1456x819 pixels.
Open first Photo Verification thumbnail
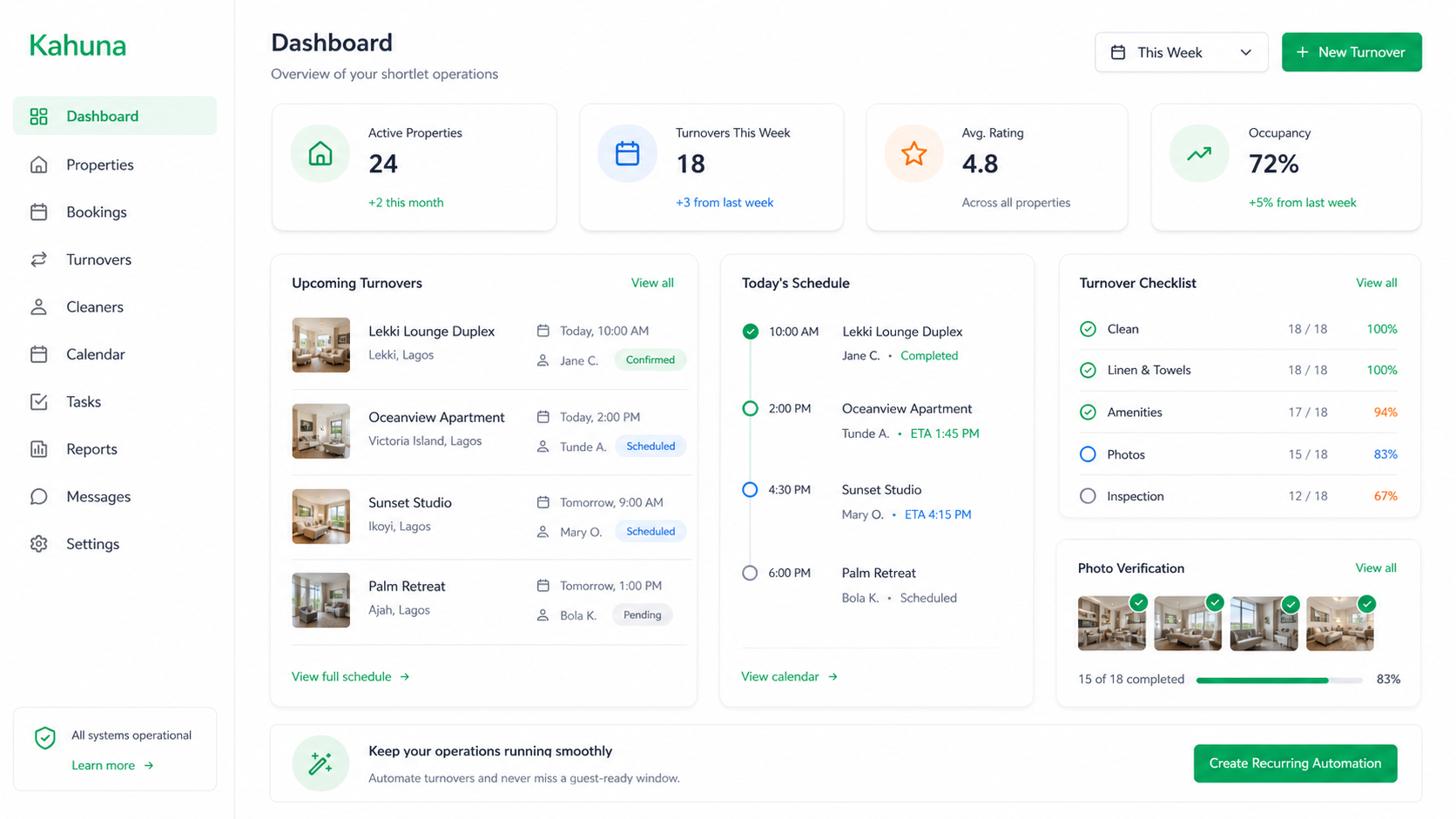[x=1112, y=623]
